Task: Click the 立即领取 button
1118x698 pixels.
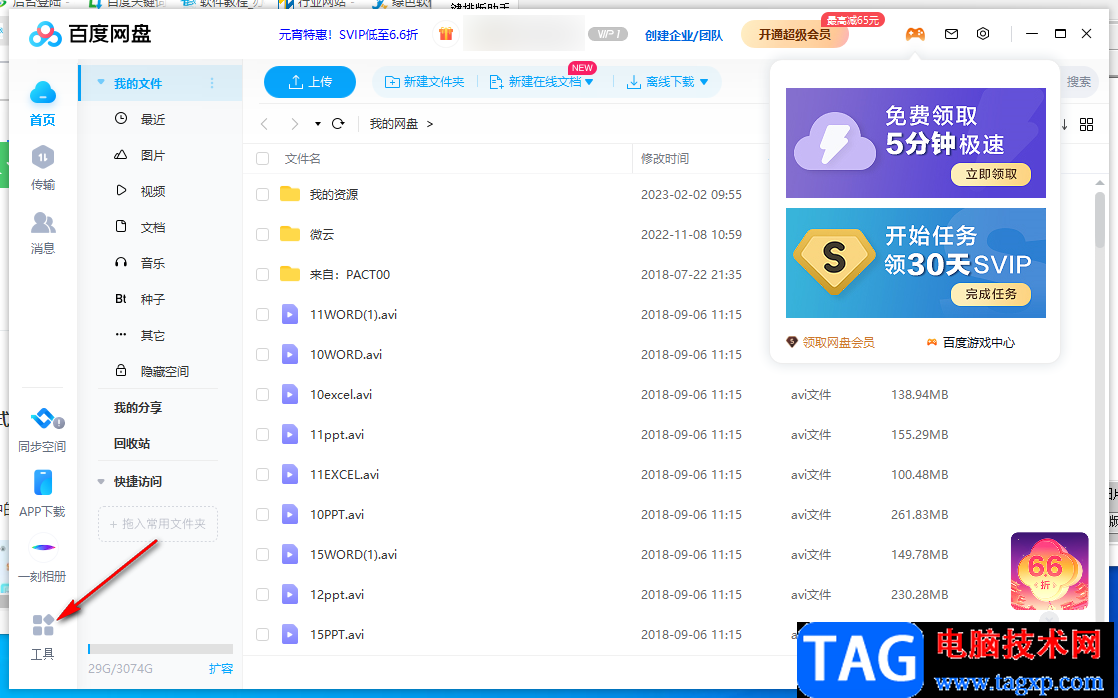Action: pyautogui.click(x=991, y=174)
